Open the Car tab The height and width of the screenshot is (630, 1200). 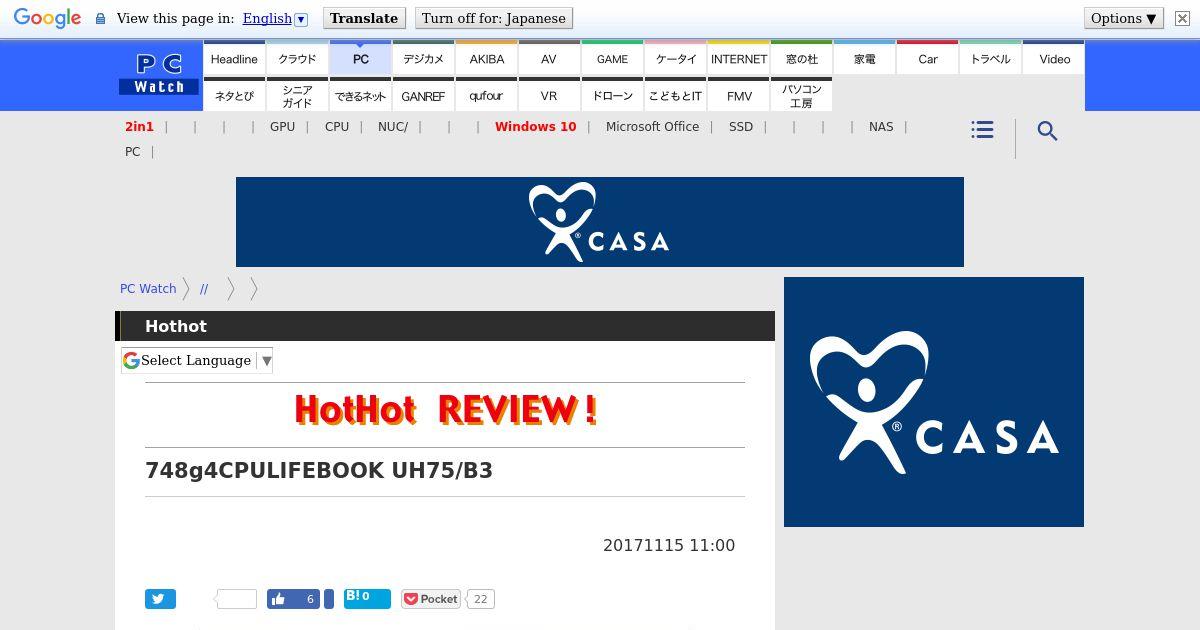point(927,58)
